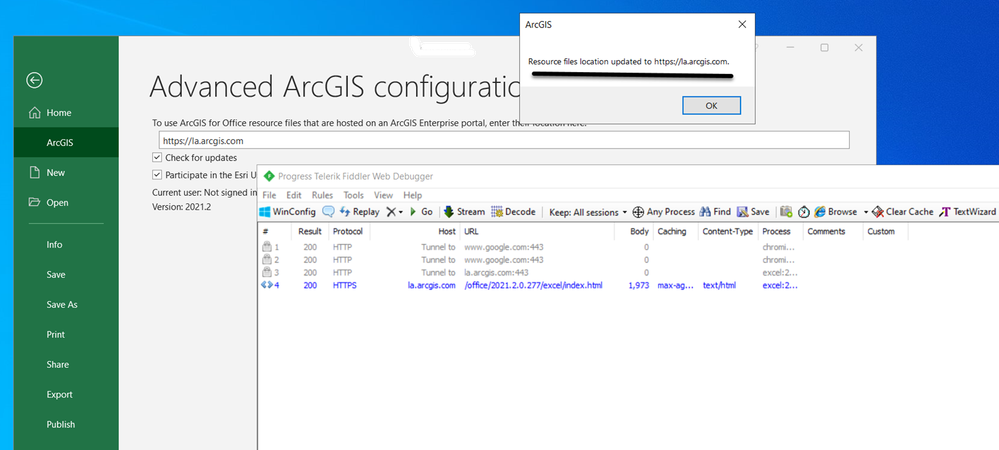The width and height of the screenshot is (999, 450).
Task: Open the Help menu in Fiddler
Action: click(x=412, y=195)
